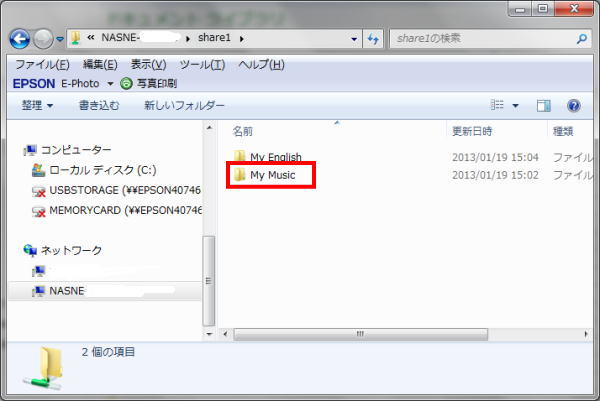Viewport: 600px width, 401px height.
Task: Click the 書き込む button
Action: point(99,105)
